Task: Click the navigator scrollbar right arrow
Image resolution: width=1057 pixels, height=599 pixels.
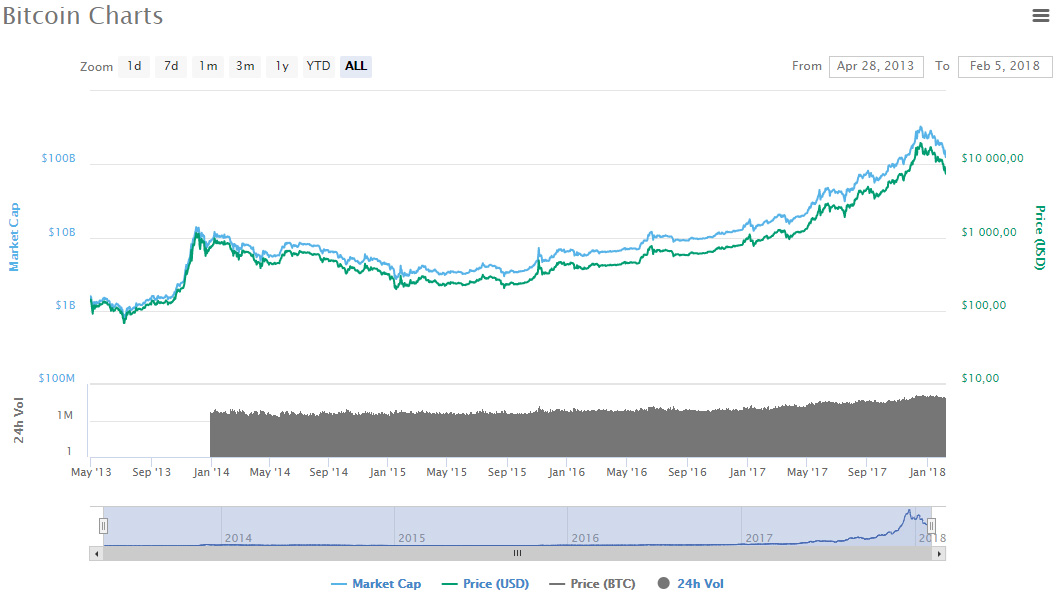Action: [x=939, y=554]
